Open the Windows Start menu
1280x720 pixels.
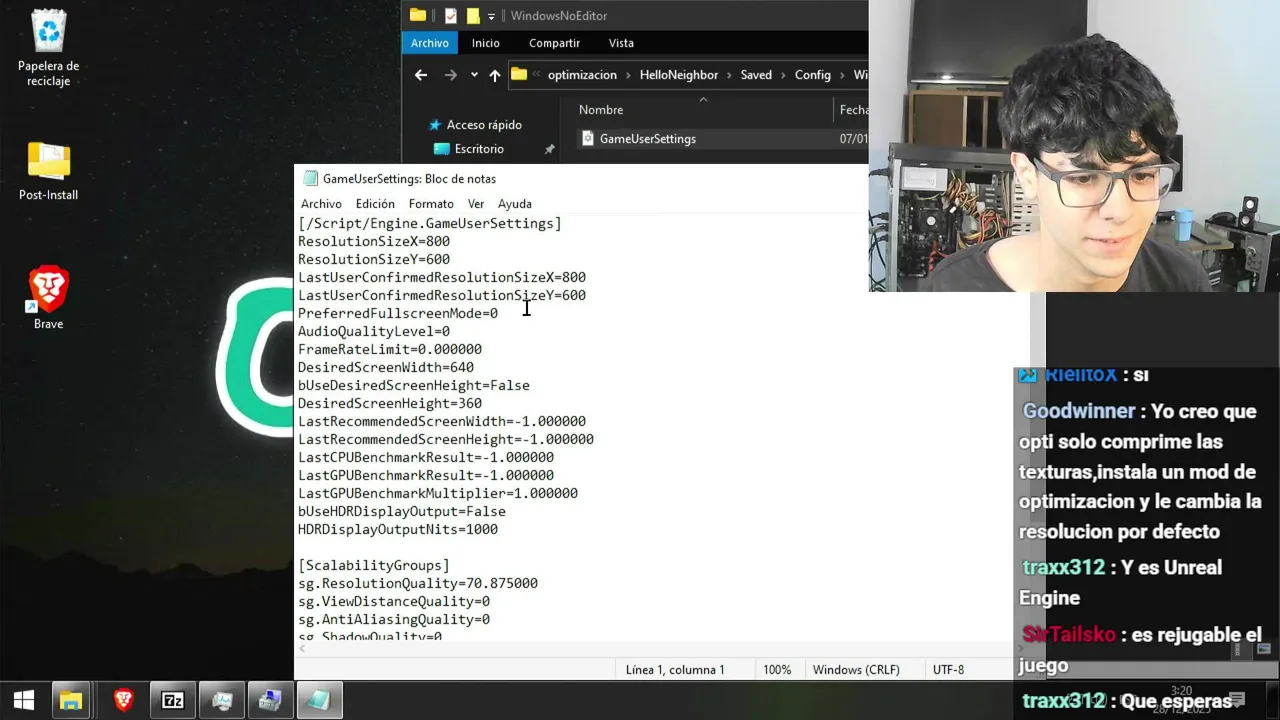click(24, 700)
